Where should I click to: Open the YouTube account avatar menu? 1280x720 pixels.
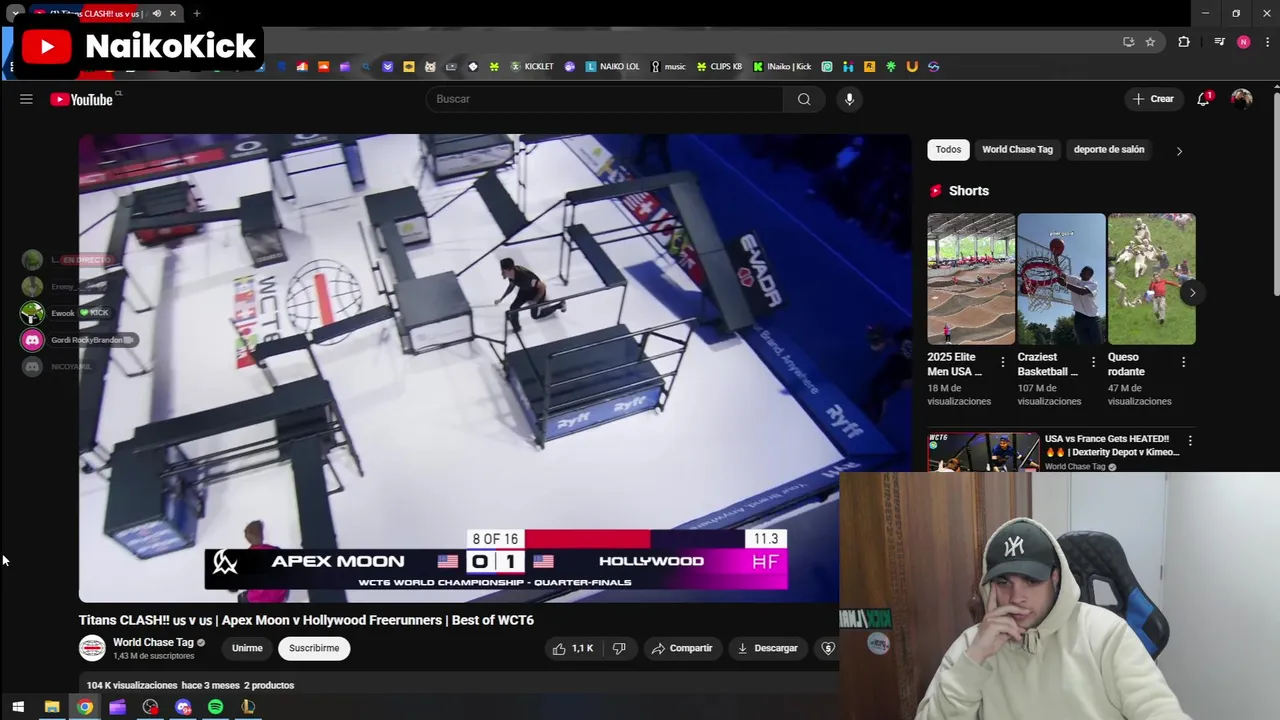click(1241, 99)
